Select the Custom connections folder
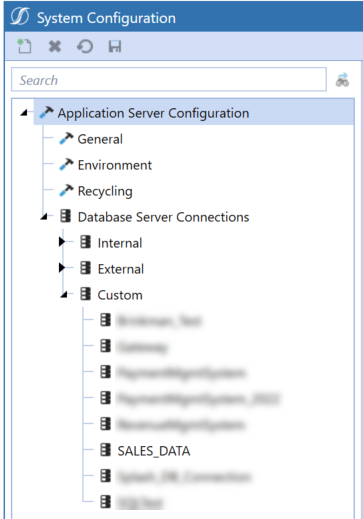The width and height of the screenshot is (363, 519). coord(120,295)
